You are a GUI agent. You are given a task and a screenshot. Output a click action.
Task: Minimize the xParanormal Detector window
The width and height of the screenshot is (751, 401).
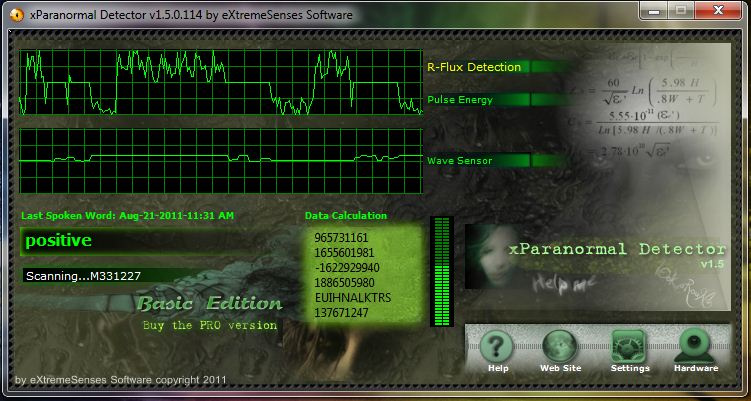coord(652,10)
